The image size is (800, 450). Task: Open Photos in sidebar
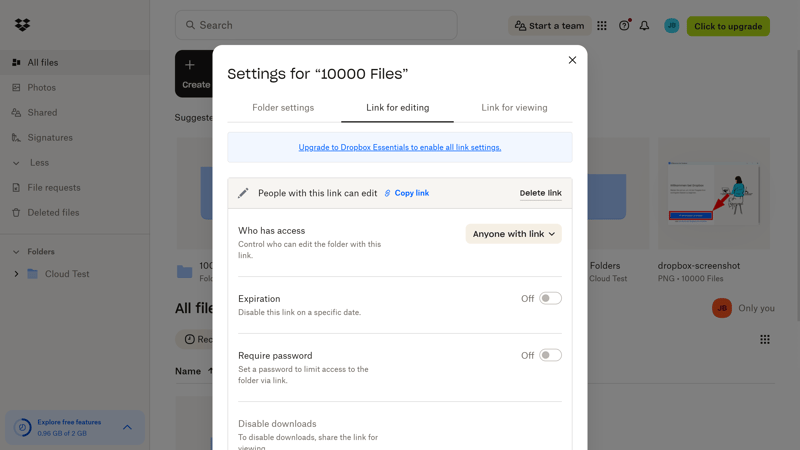[74, 88]
